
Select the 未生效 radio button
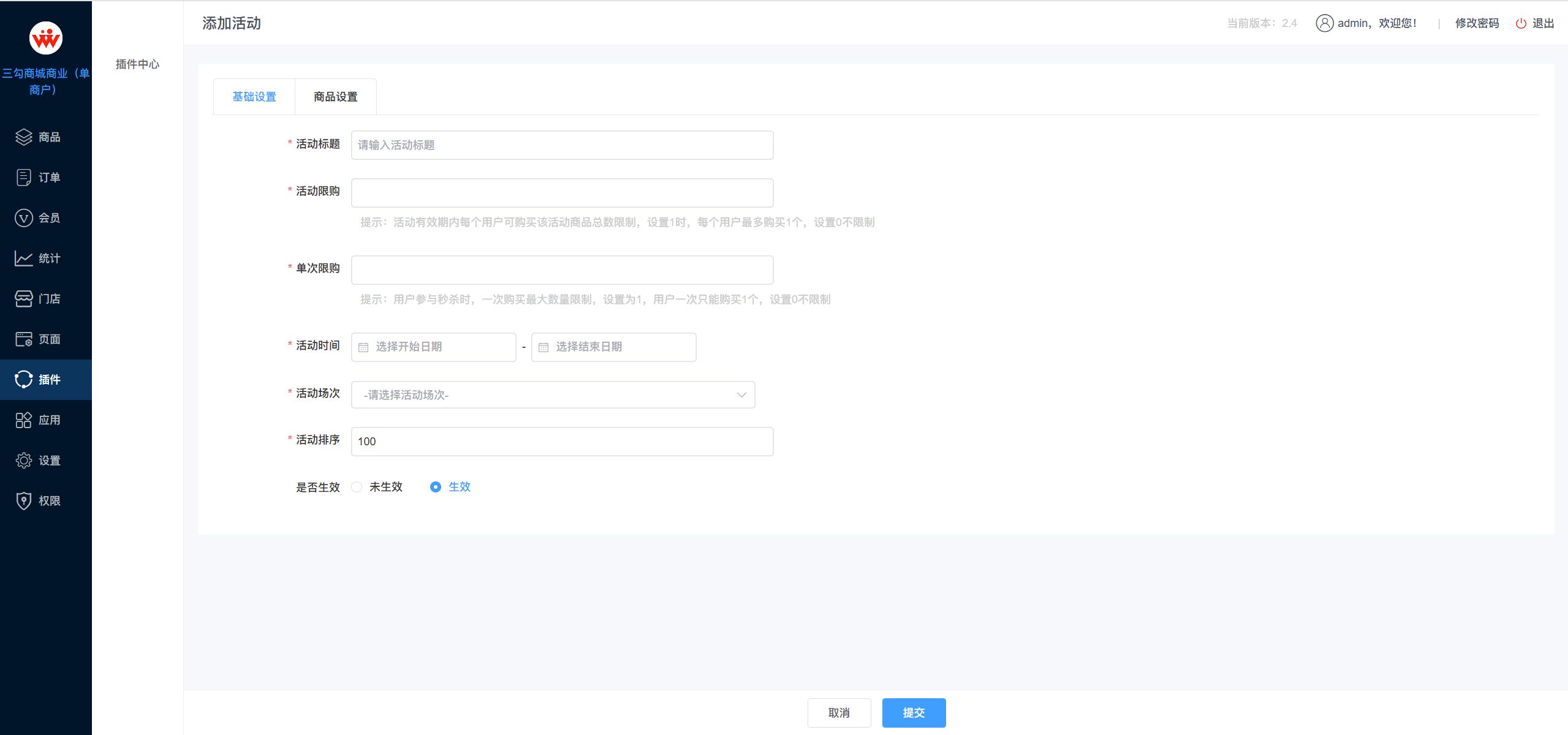[357, 487]
